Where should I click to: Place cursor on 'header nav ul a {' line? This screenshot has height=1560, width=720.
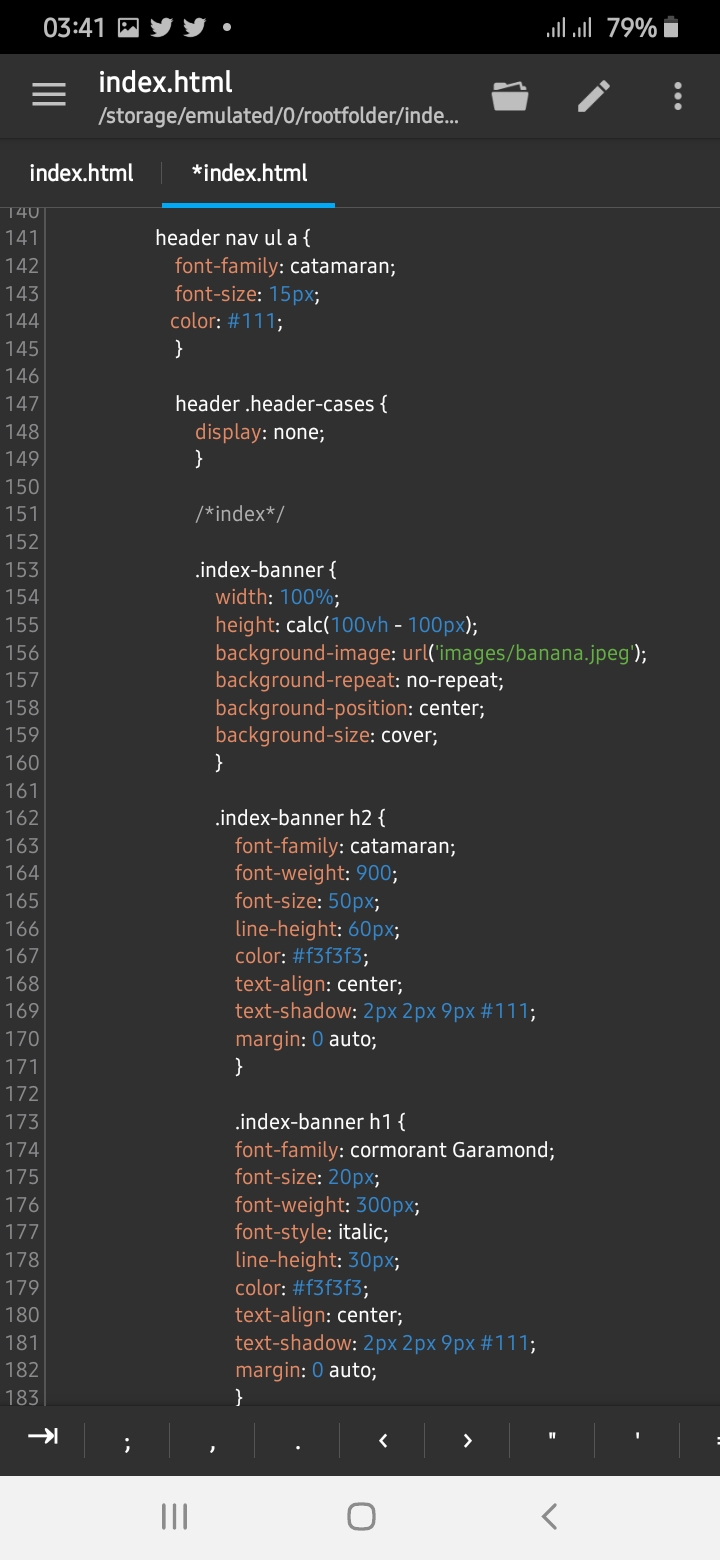click(x=234, y=238)
